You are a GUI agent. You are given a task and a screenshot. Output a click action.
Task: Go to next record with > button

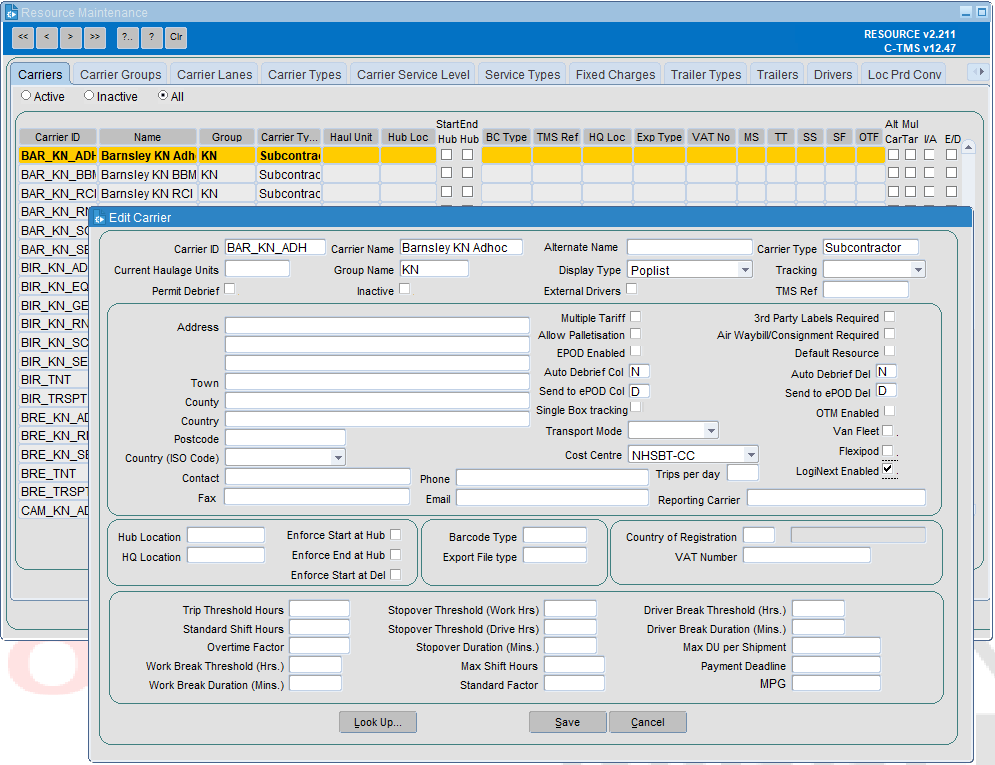[70, 37]
